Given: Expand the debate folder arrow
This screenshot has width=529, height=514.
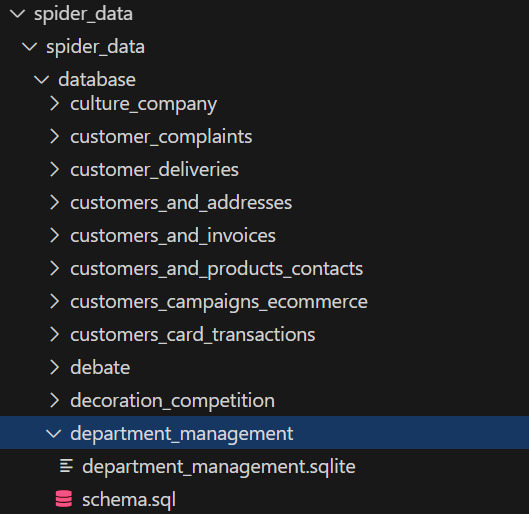Looking at the screenshot, I should 54,367.
